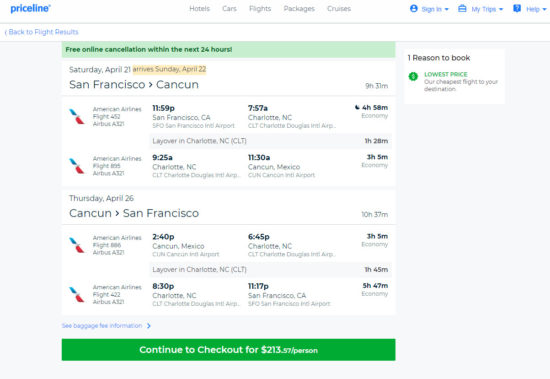
Task: Go to the Cars navigation tab
Action: (x=229, y=9)
